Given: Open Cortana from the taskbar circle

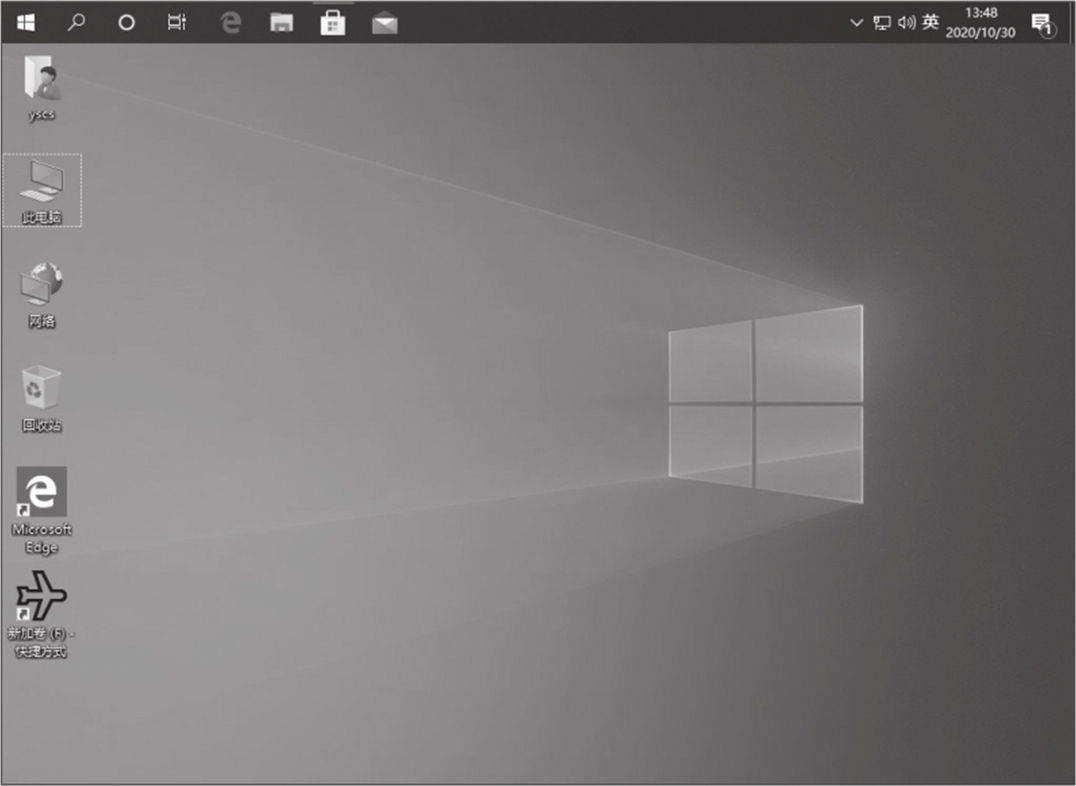Looking at the screenshot, I should (126, 23).
